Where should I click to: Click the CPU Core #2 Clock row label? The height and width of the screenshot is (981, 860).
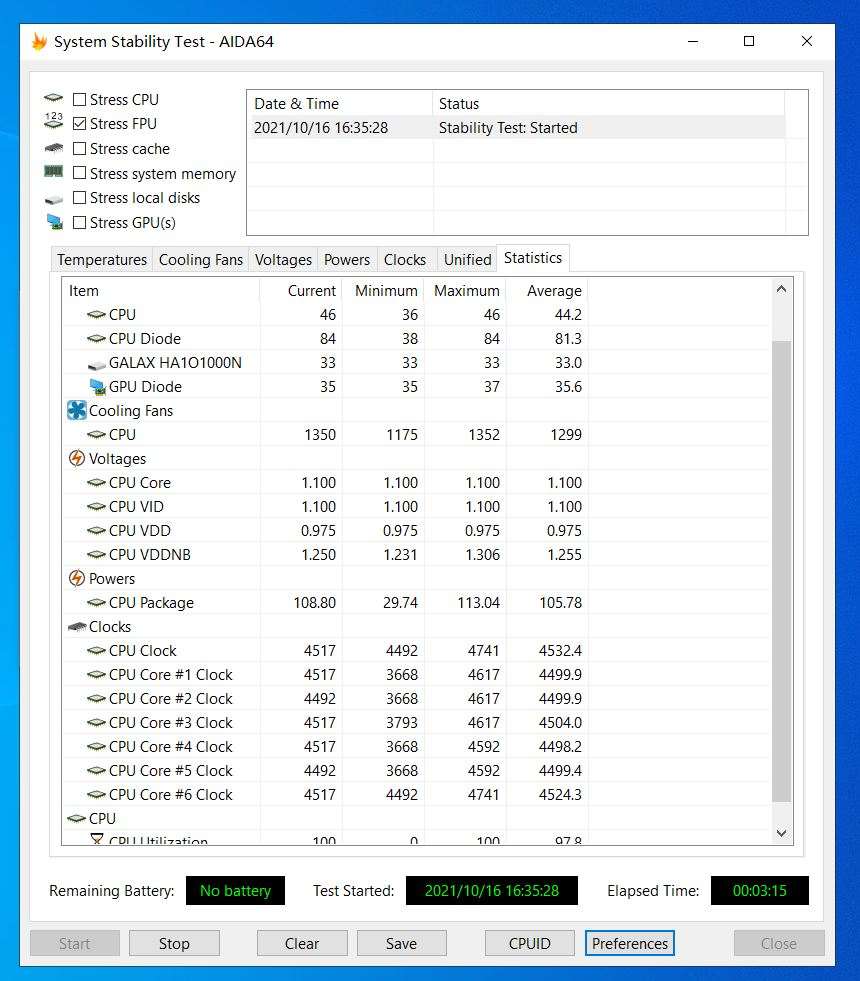pos(170,699)
